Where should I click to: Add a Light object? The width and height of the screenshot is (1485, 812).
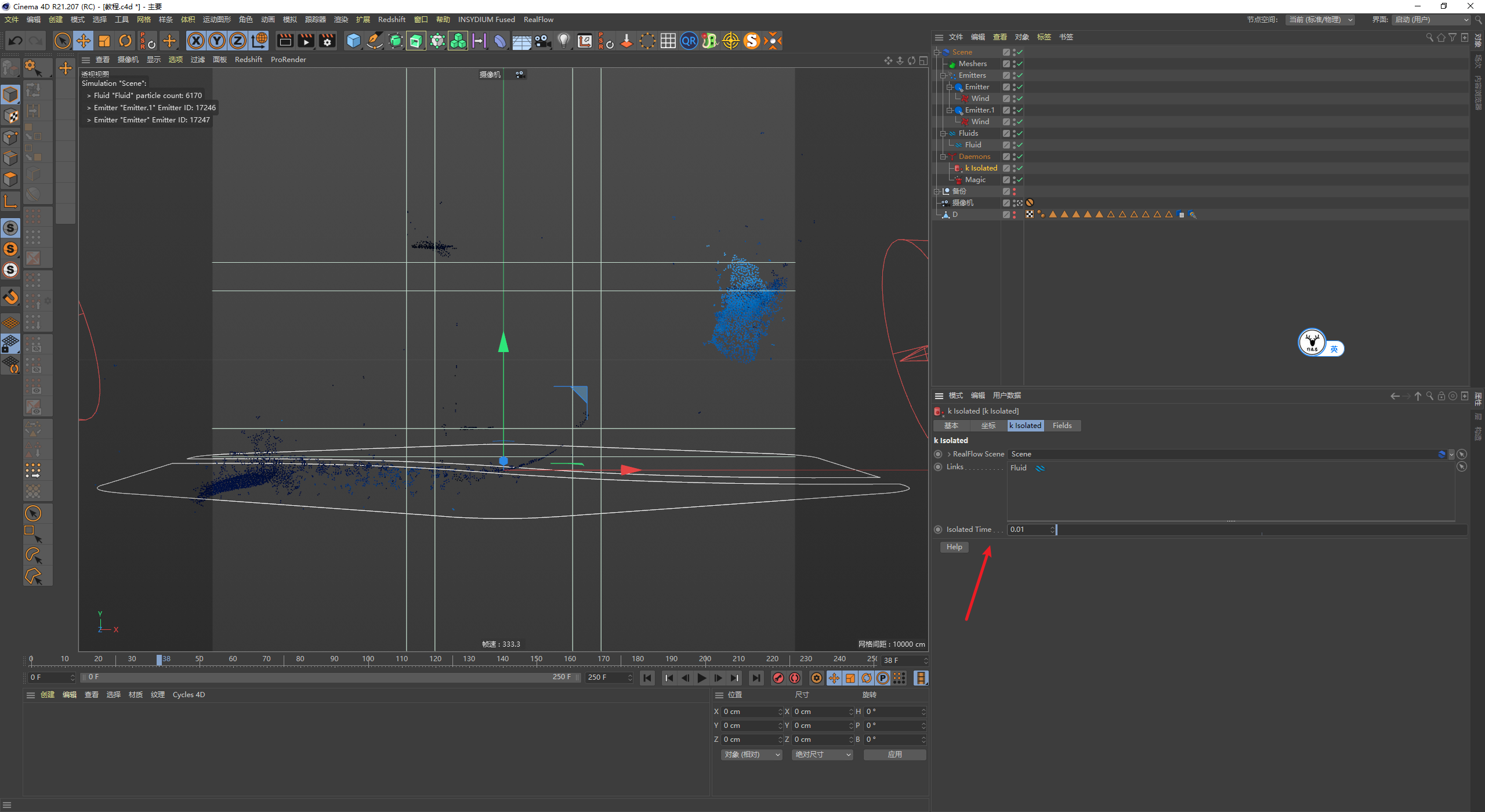point(563,41)
